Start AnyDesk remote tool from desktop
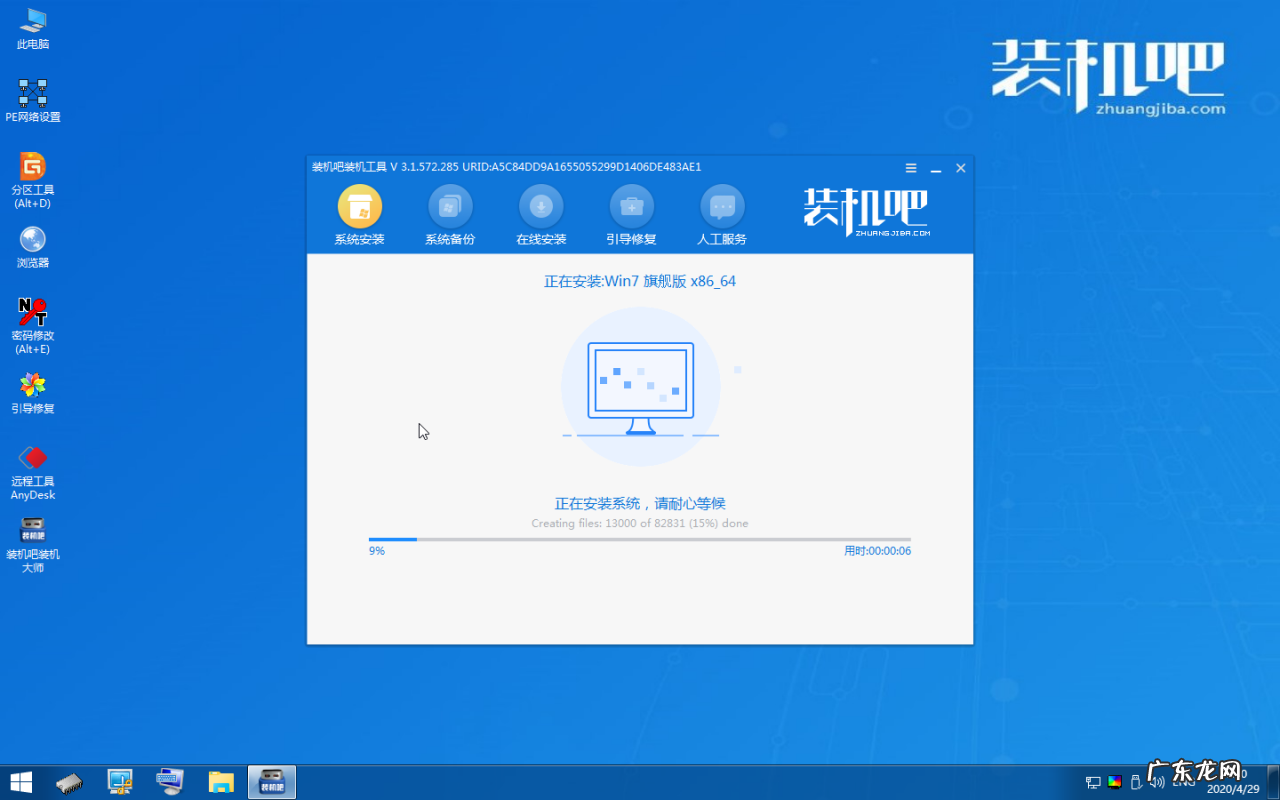The height and width of the screenshot is (800, 1280). point(32,458)
